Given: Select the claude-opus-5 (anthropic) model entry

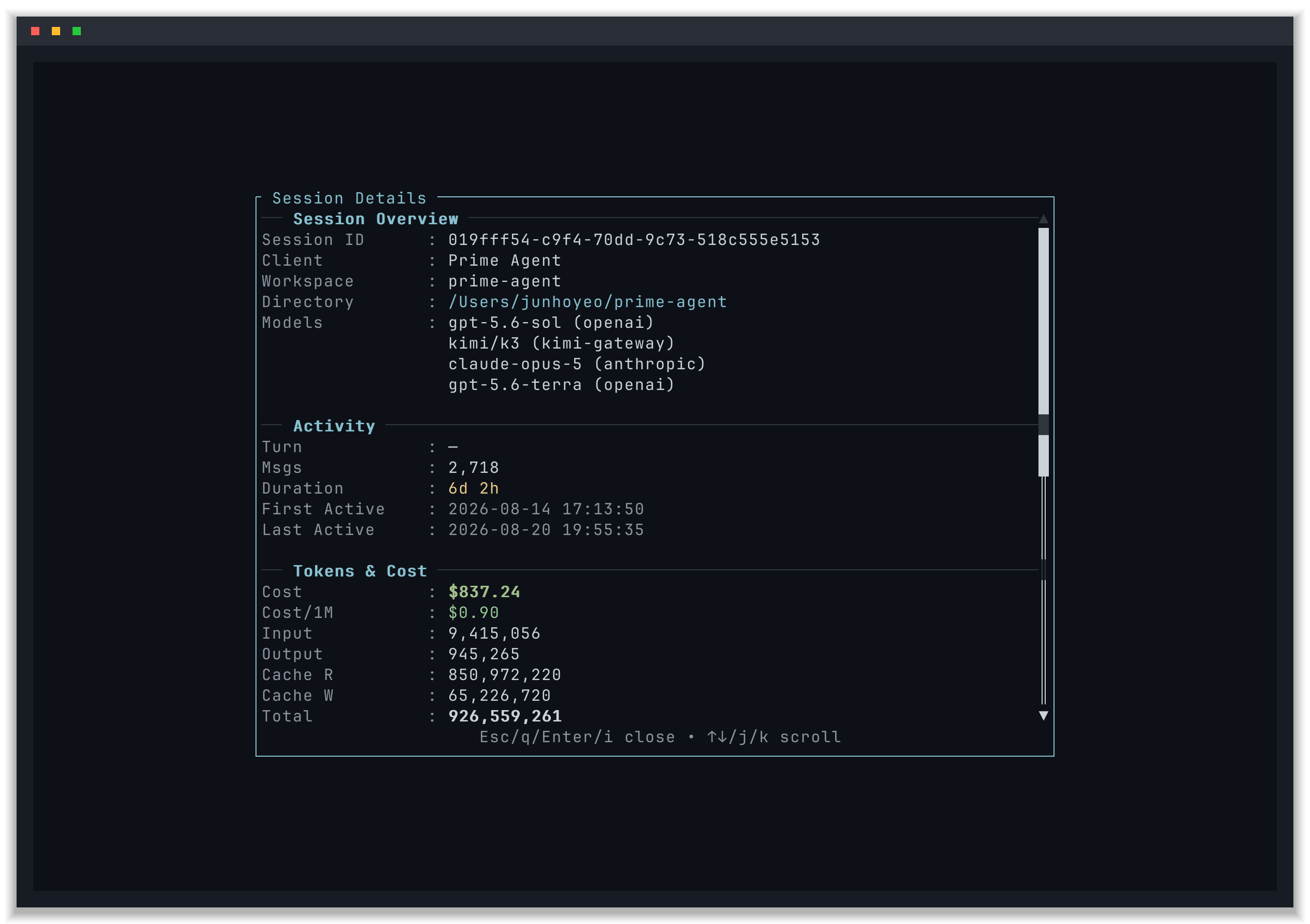Looking at the screenshot, I should [x=577, y=364].
